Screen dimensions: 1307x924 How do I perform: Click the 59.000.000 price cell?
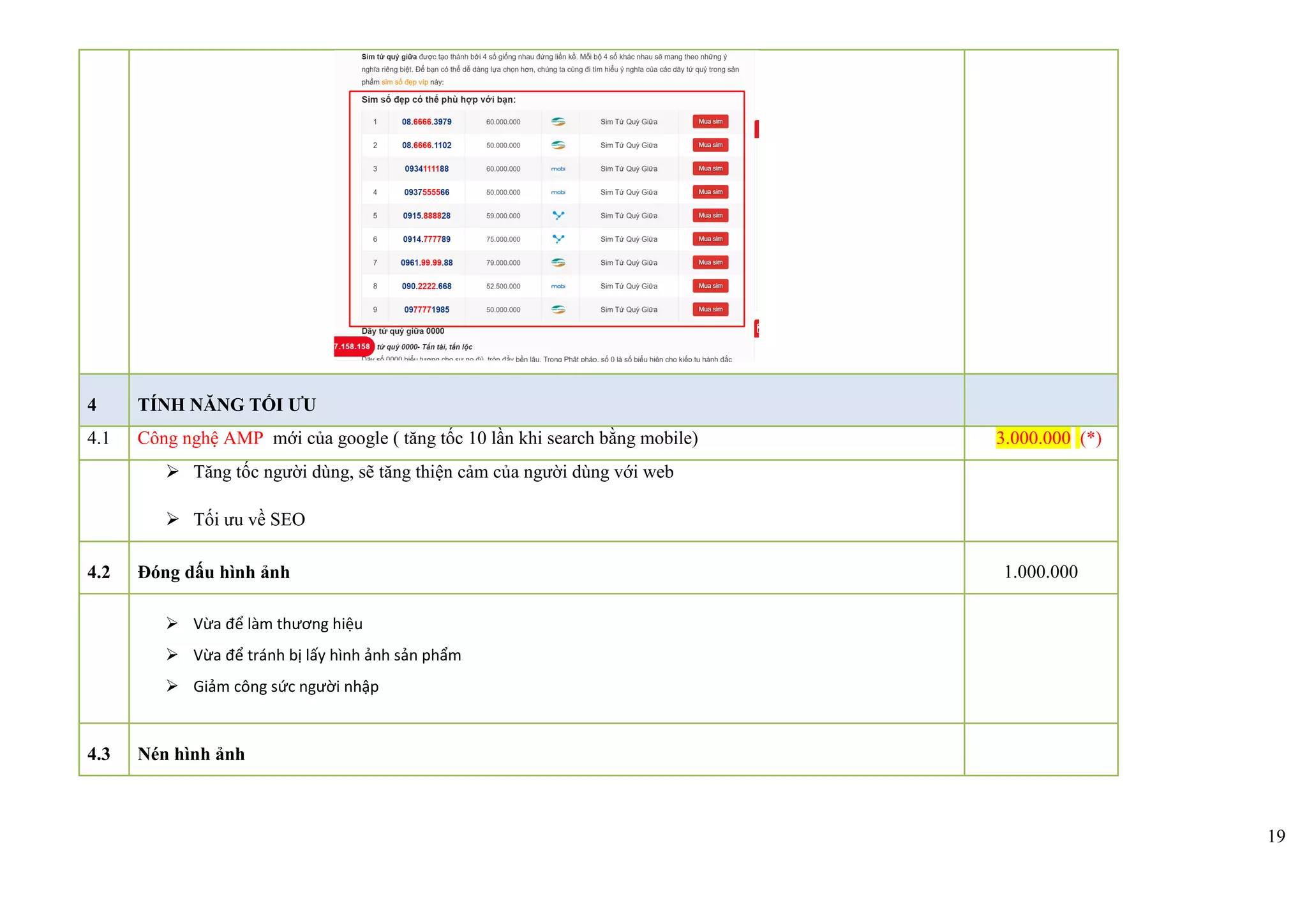point(504,216)
